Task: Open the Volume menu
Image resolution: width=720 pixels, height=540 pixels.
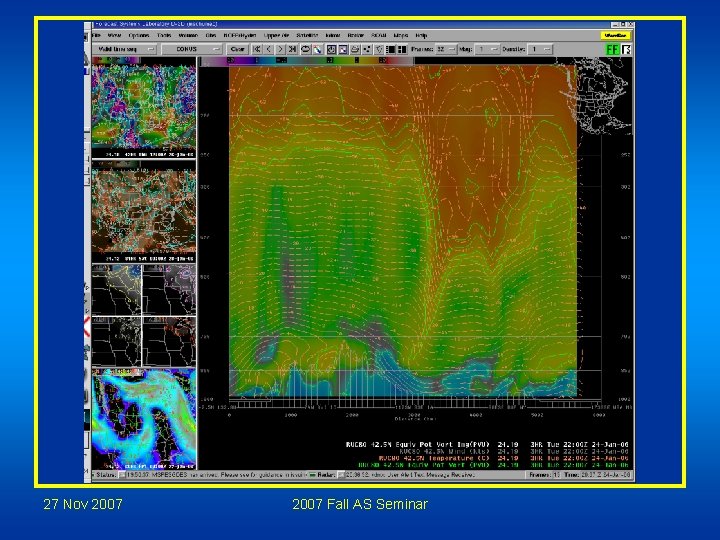Action: (188, 35)
